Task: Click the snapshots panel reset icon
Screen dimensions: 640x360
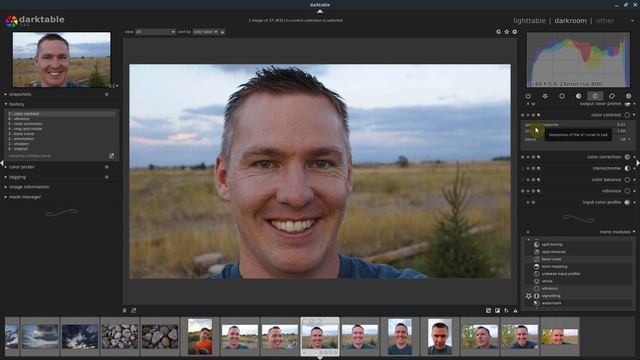Action: coord(107,94)
